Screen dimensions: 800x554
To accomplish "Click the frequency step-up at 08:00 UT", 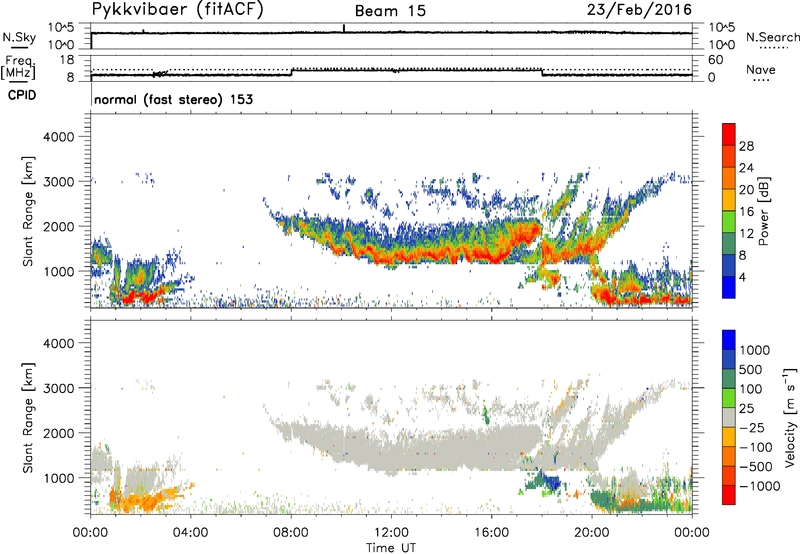I will coord(291,72).
